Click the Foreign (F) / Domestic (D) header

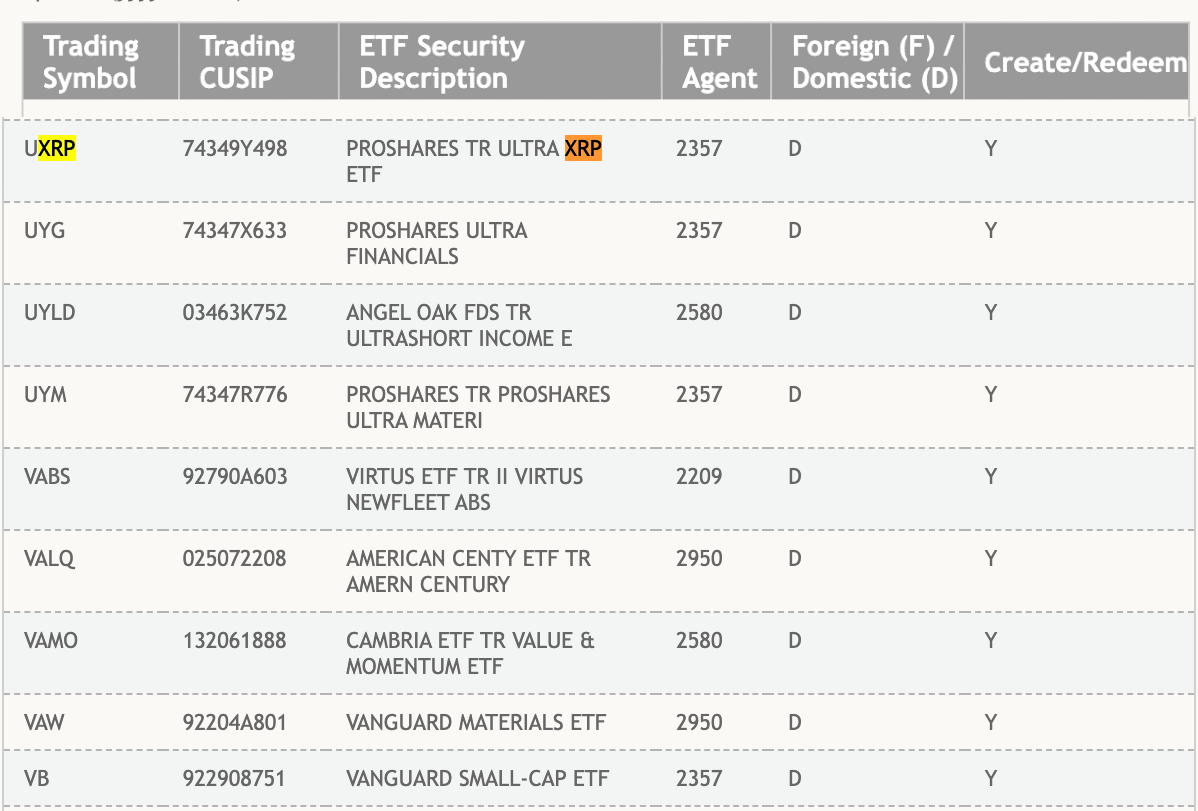(874, 62)
